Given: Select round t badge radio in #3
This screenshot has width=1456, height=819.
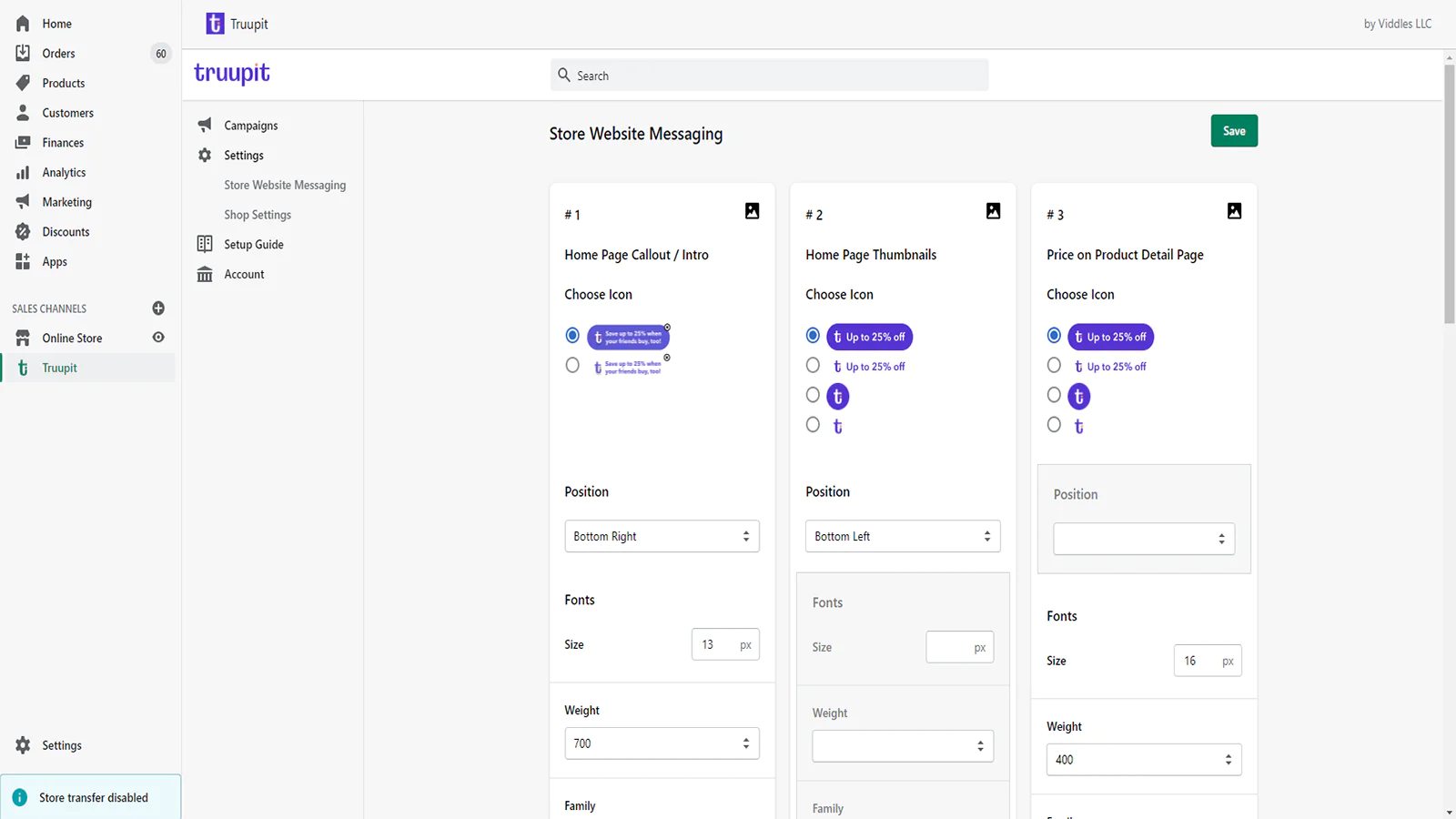Looking at the screenshot, I should pyautogui.click(x=1055, y=395).
